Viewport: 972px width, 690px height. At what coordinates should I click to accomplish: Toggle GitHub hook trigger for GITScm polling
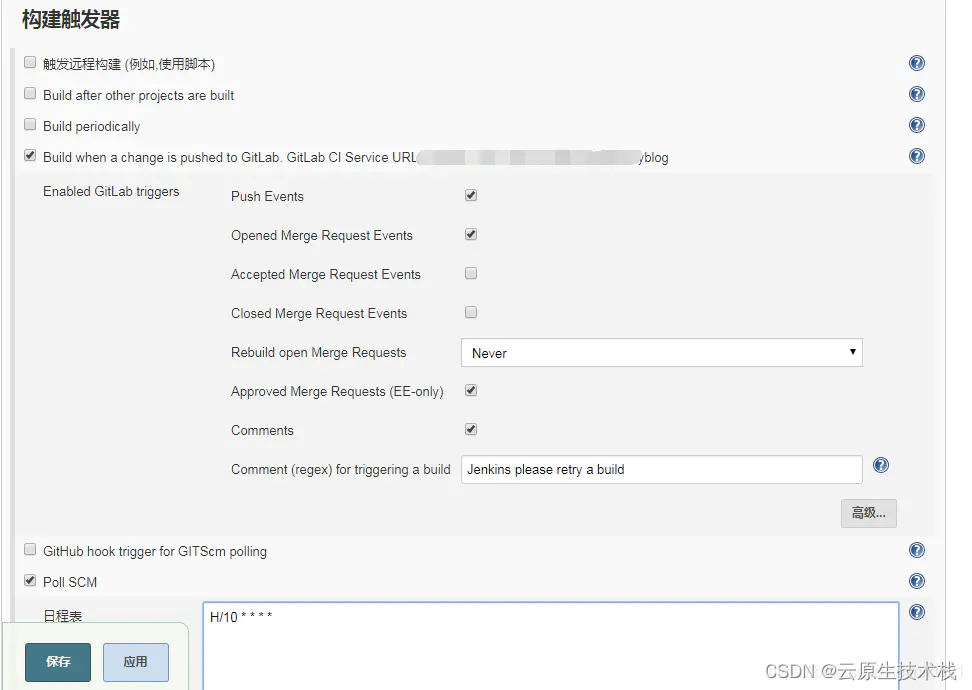click(30, 550)
